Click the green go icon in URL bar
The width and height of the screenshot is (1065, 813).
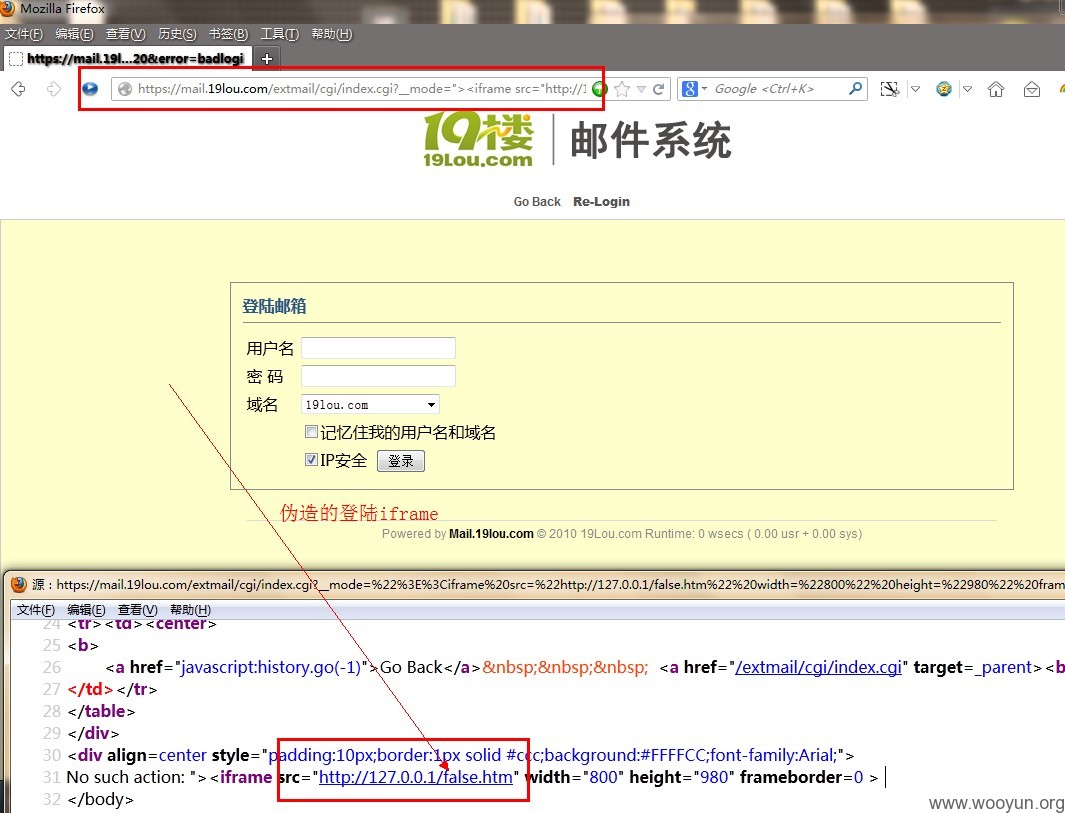(x=599, y=89)
